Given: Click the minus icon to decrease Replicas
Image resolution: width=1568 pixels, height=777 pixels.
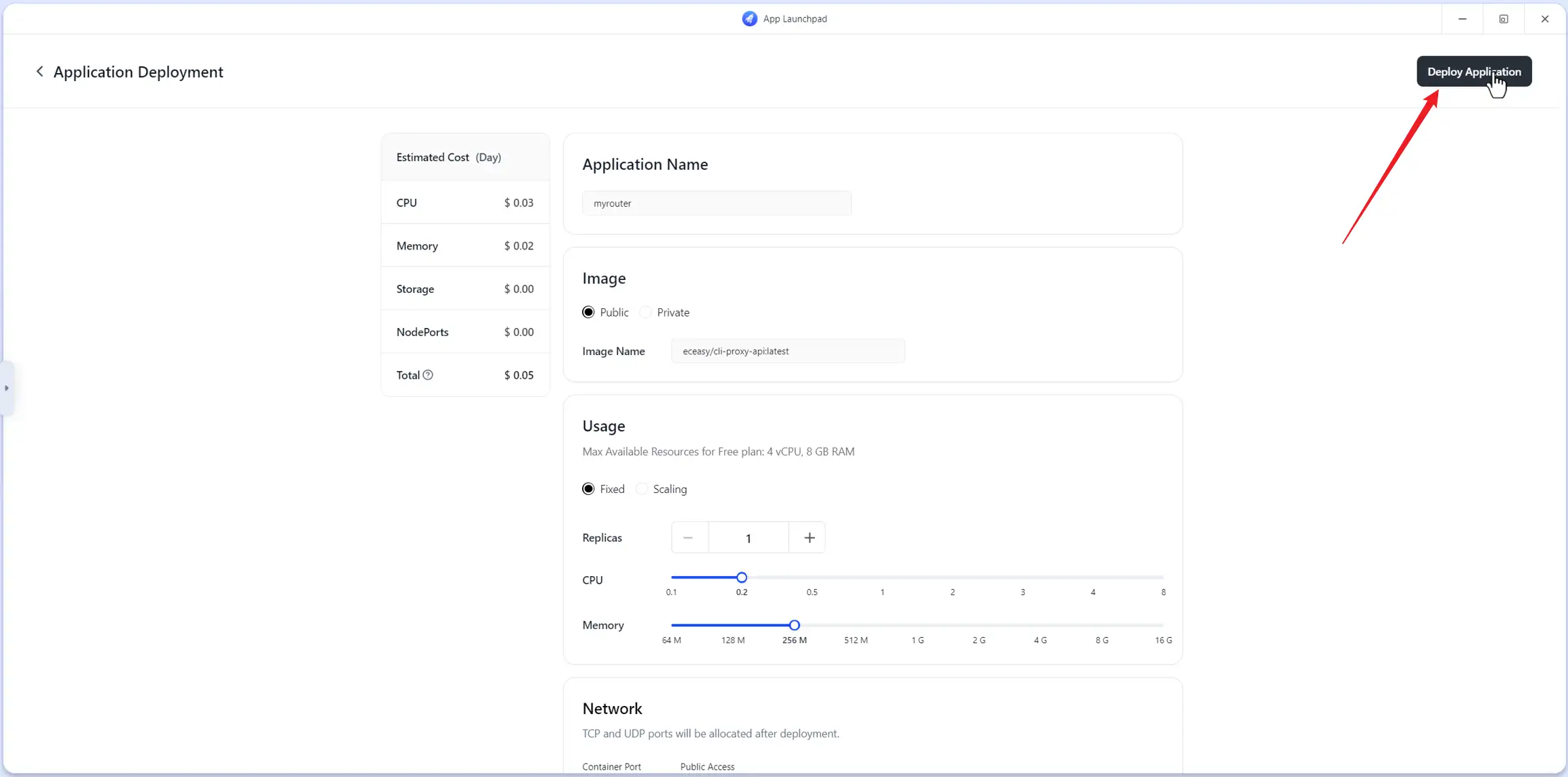Looking at the screenshot, I should click(688, 537).
